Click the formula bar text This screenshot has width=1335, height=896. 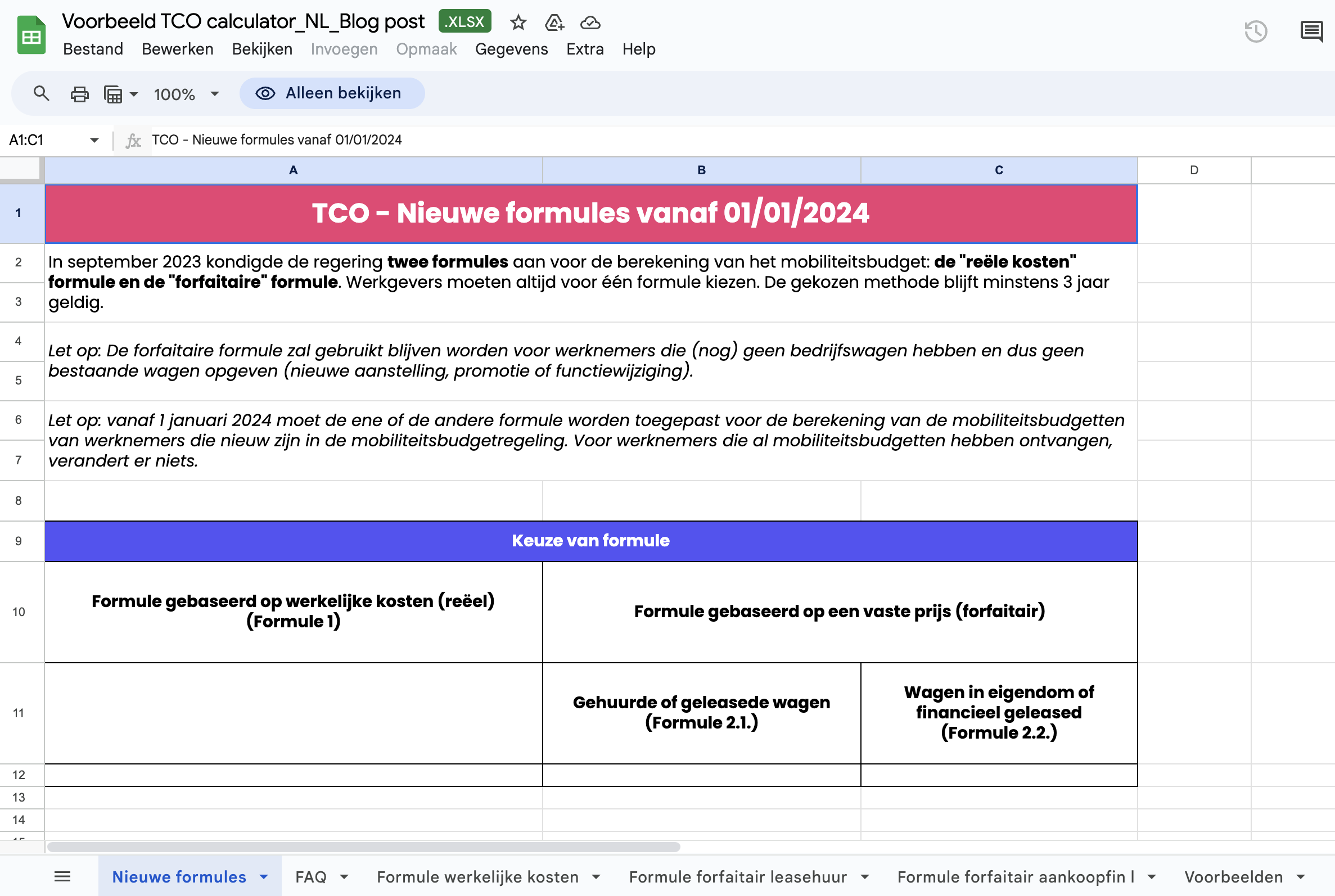[277, 140]
